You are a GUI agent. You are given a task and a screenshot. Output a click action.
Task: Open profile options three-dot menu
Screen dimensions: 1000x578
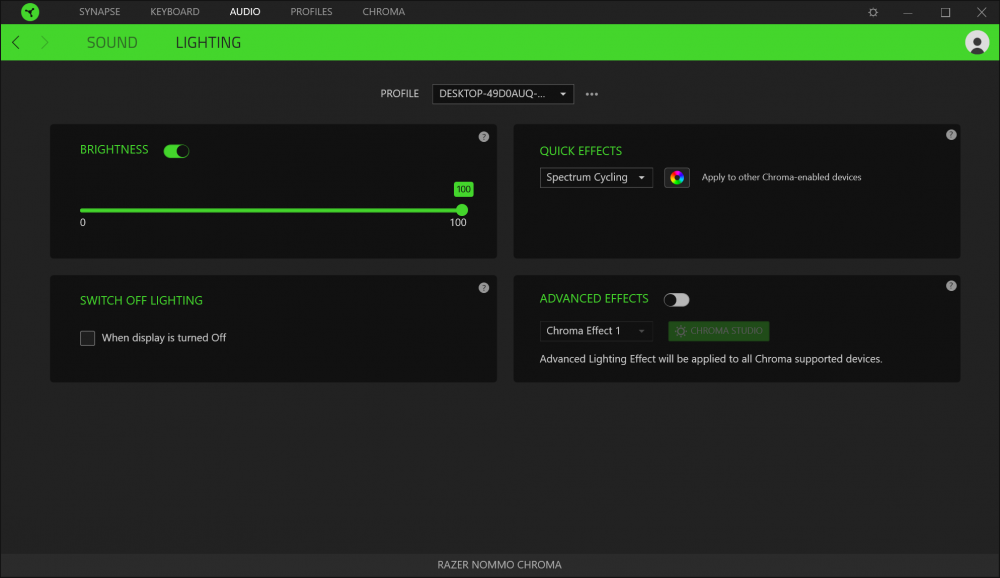click(592, 94)
